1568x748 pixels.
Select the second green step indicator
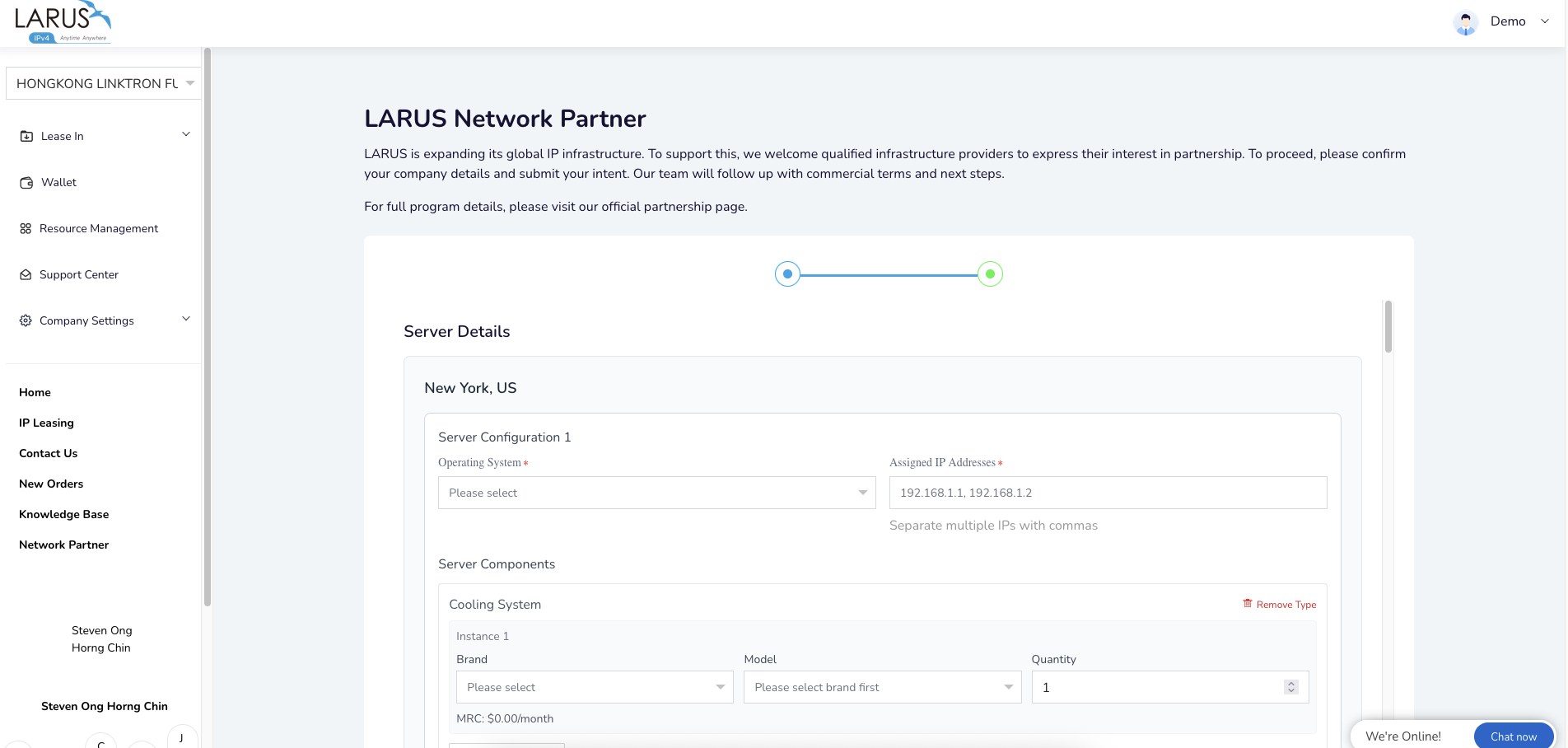click(990, 273)
